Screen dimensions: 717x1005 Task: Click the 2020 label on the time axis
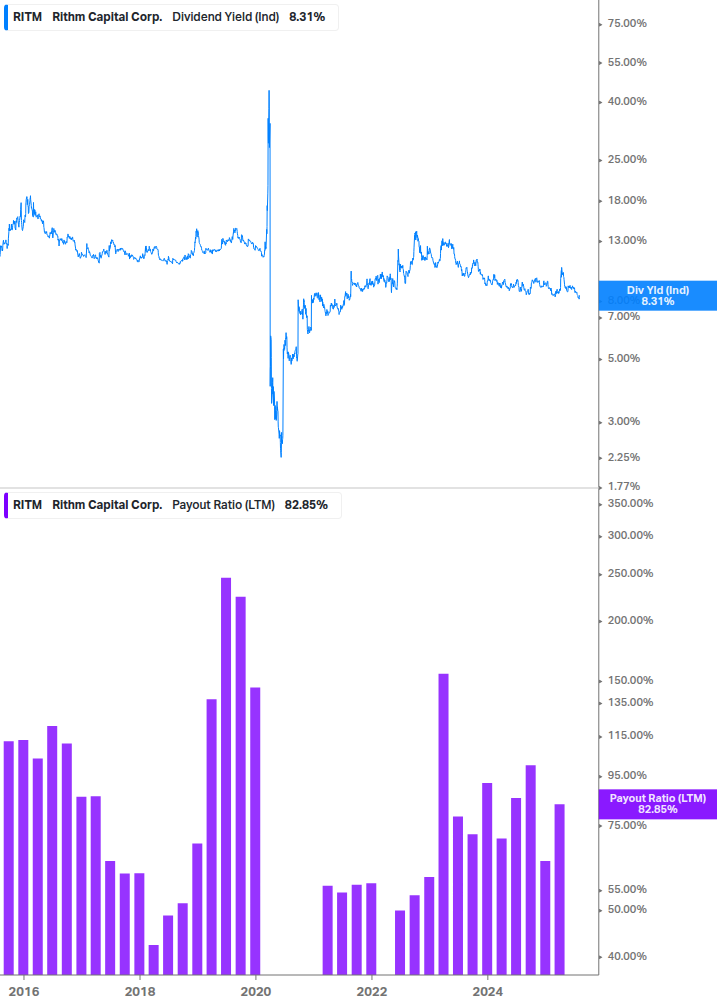256,992
